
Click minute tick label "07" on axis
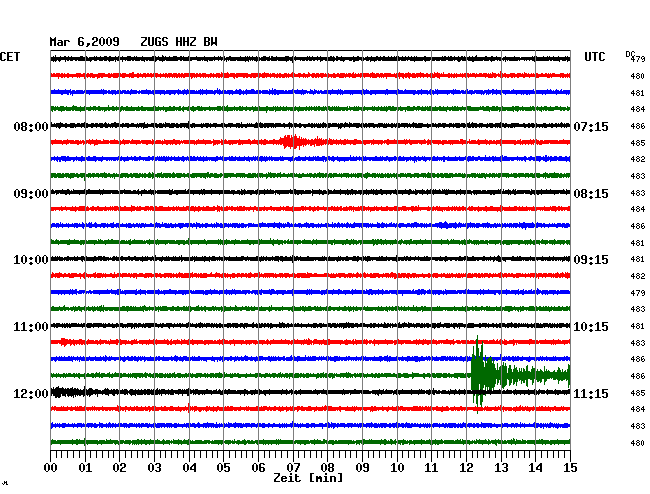[293, 468]
